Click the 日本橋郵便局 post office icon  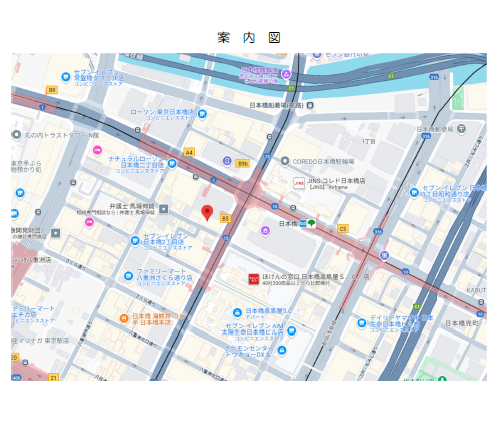click(x=461, y=128)
